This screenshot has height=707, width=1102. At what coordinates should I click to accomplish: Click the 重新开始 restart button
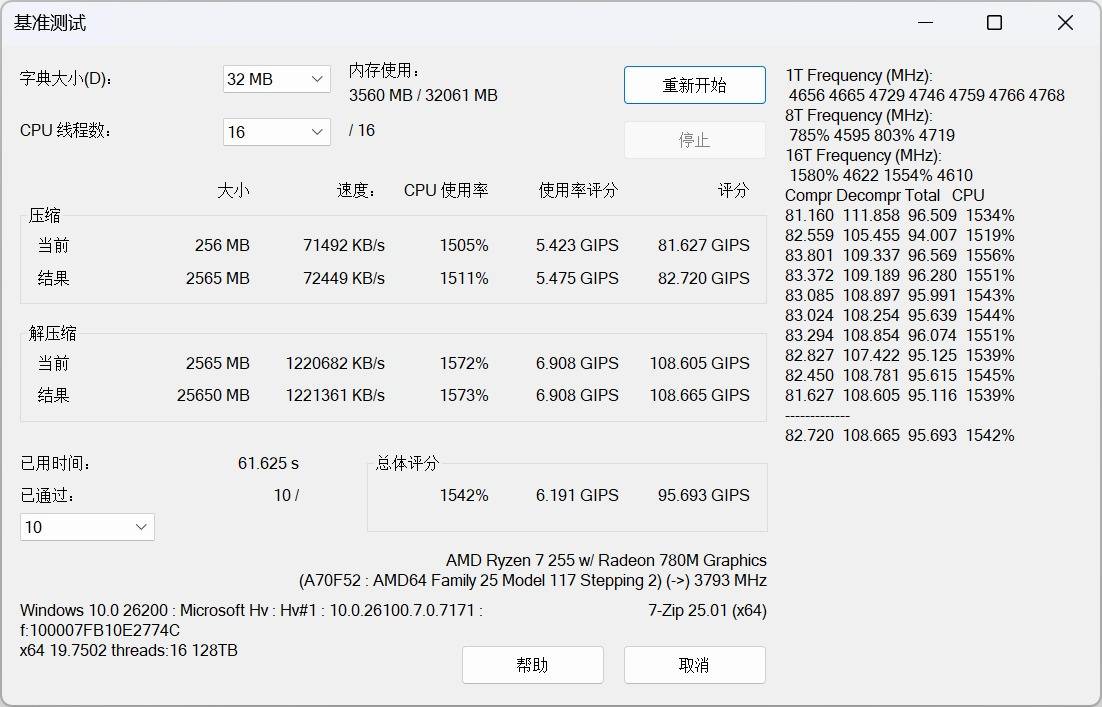coord(694,85)
